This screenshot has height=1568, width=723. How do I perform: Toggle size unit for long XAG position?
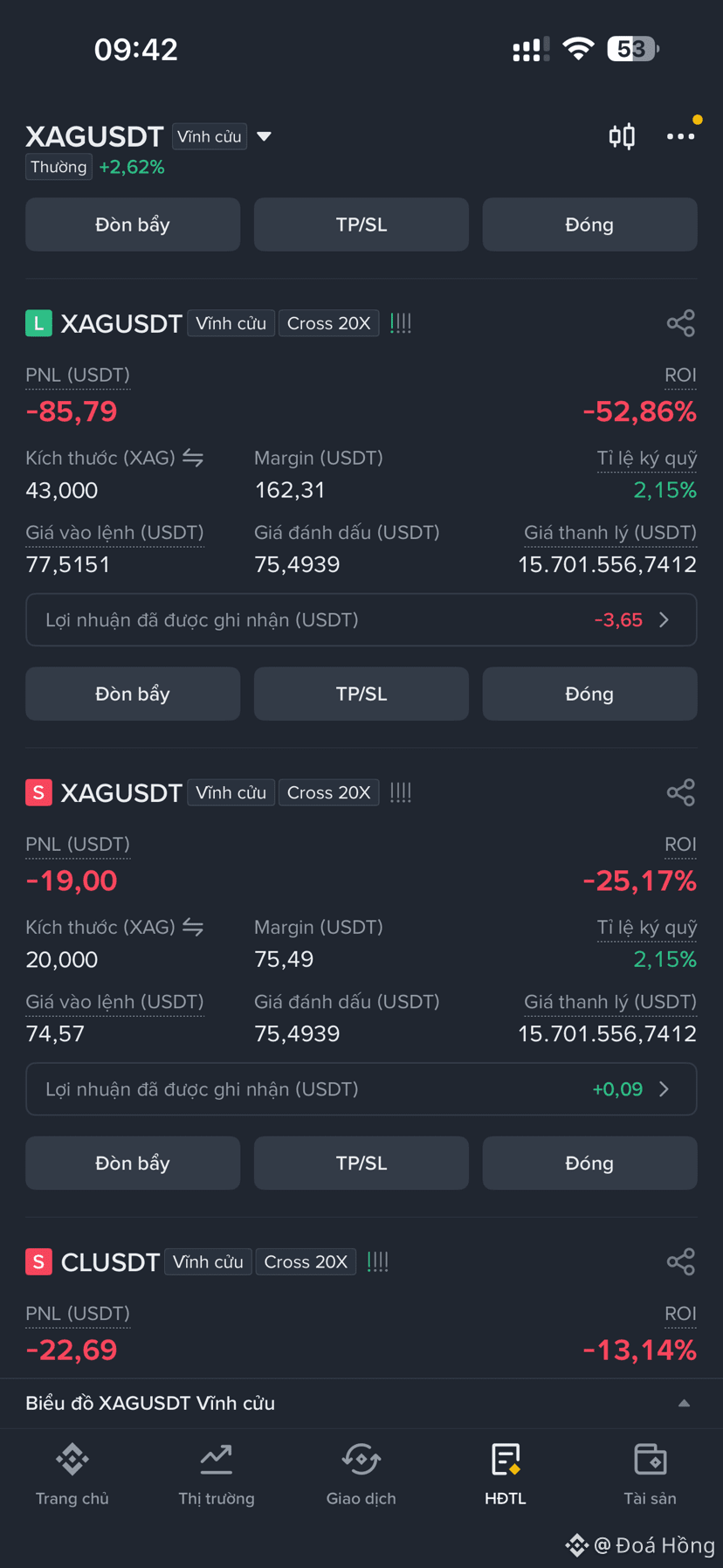pyautogui.click(x=193, y=458)
